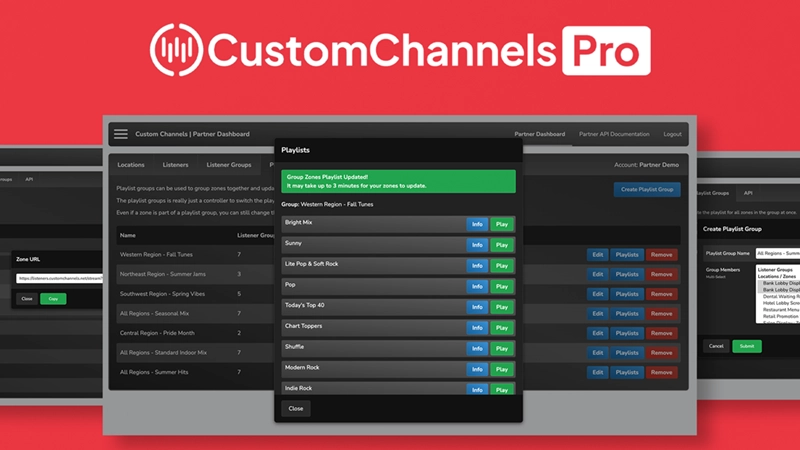
Task: Click the Create Playlist Group button
Action: pyautogui.click(x=647, y=189)
